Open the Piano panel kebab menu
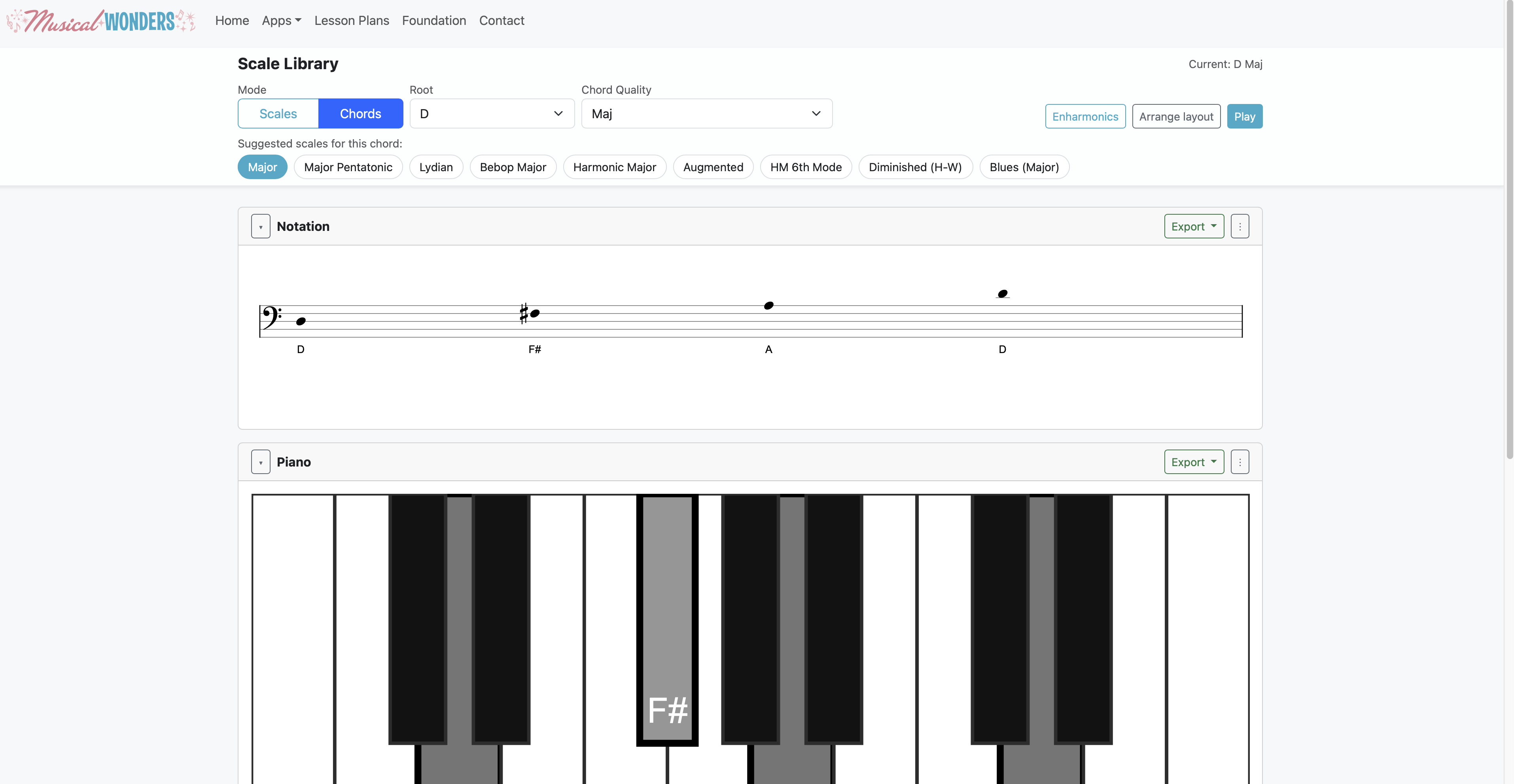This screenshot has height=784, width=1514. click(x=1240, y=462)
